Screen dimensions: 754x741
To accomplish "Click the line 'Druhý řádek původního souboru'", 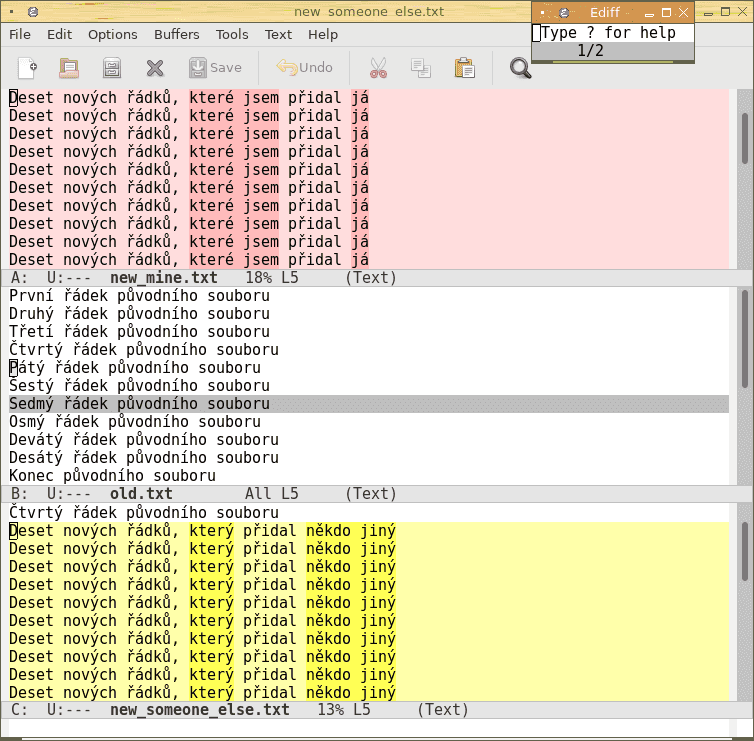I will tap(139, 314).
